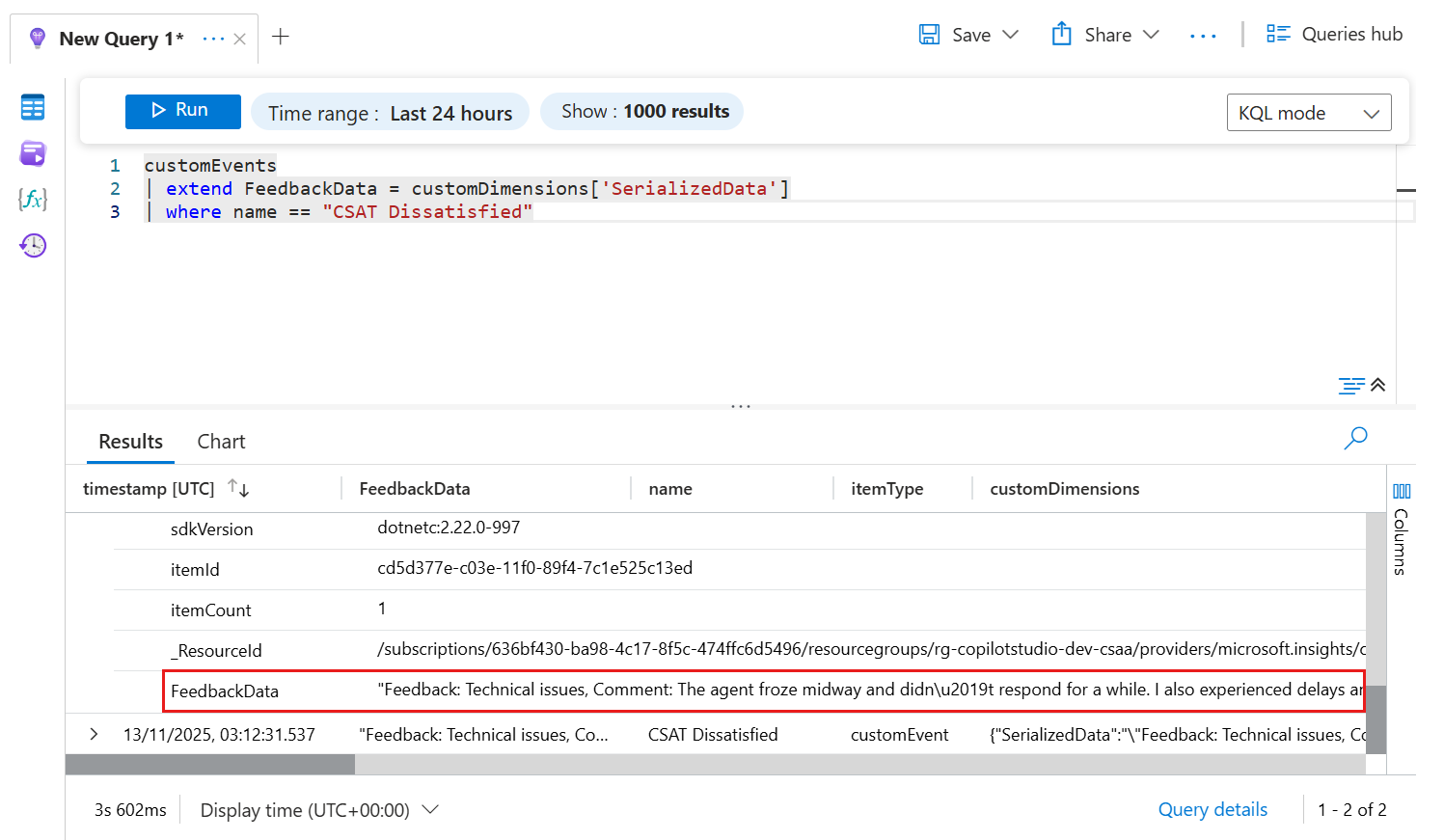Open the example Queries pane in the sidebar
The width and height of the screenshot is (1444, 840).
(x=32, y=153)
